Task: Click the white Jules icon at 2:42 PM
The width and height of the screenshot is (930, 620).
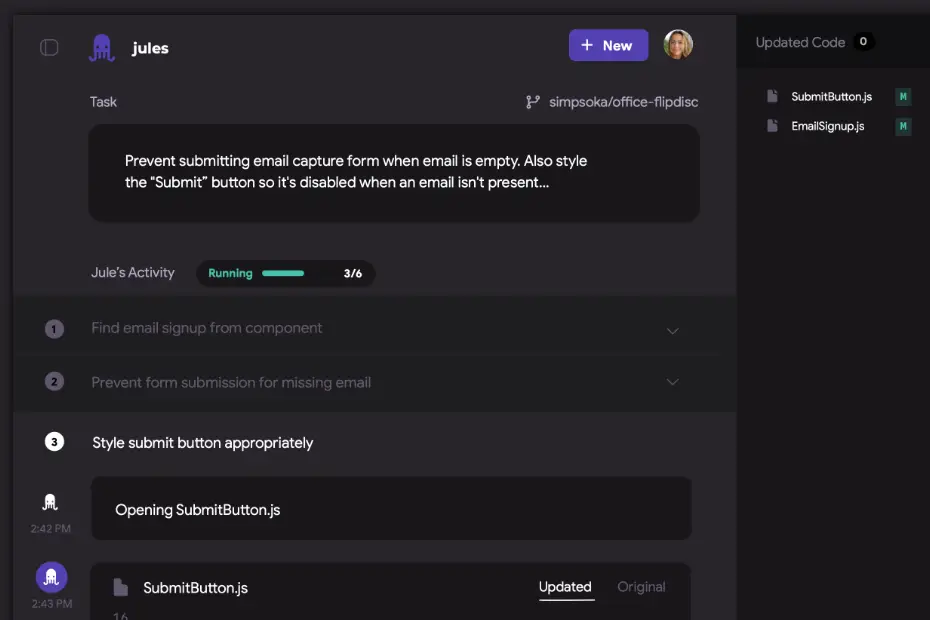Action: point(50,502)
